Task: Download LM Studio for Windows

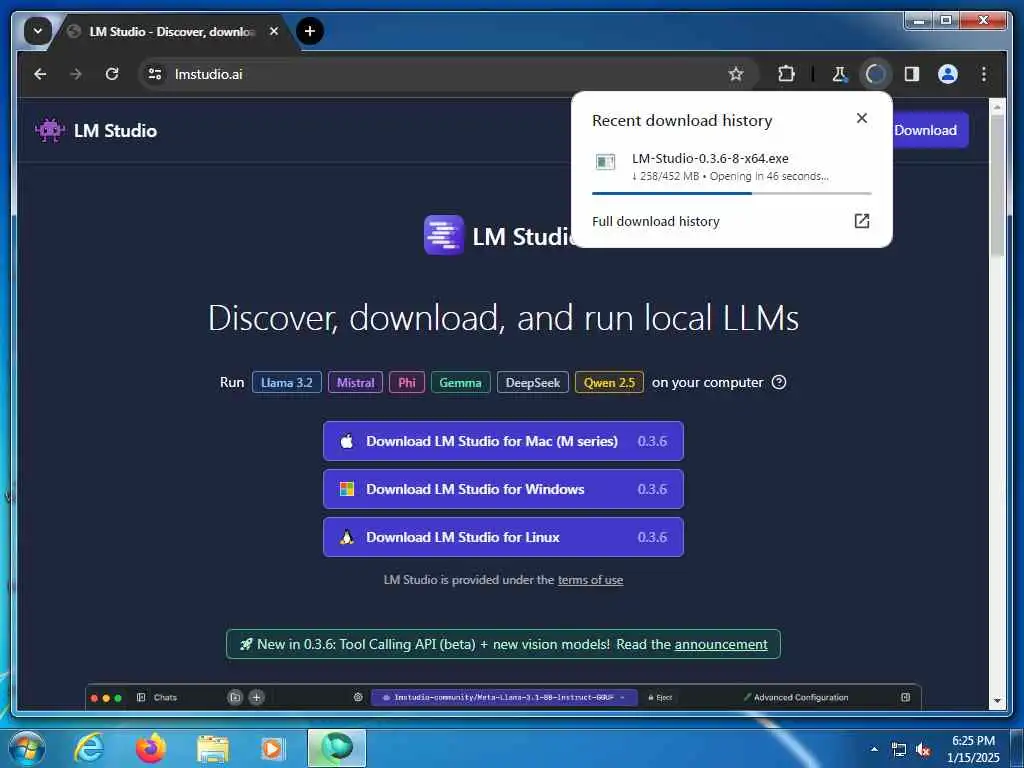Action: (x=504, y=489)
